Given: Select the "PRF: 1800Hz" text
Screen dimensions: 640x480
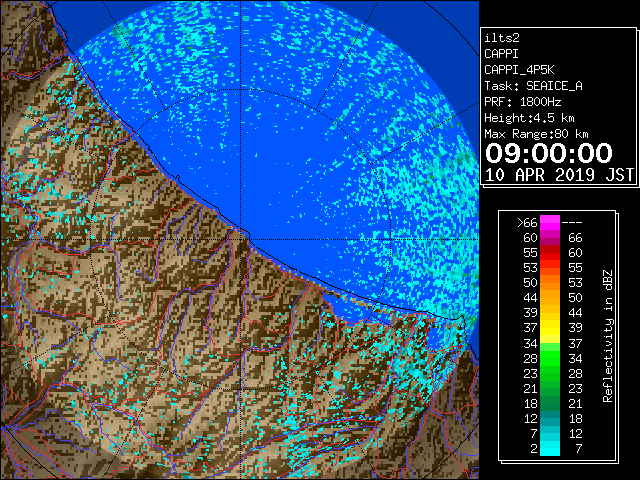Looking at the screenshot, I should point(522,102).
